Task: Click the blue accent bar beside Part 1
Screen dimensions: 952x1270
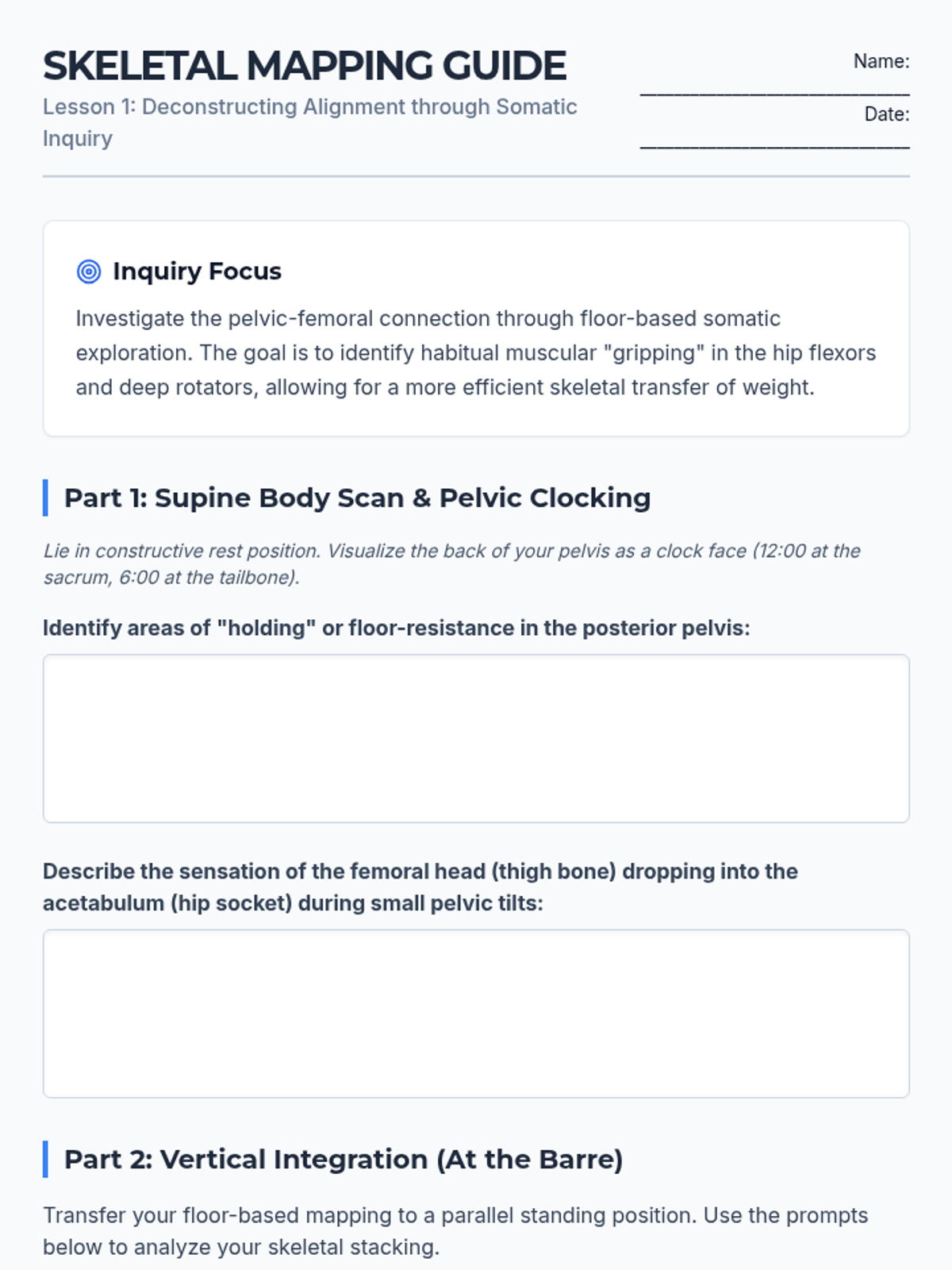Action: [x=45, y=498]
